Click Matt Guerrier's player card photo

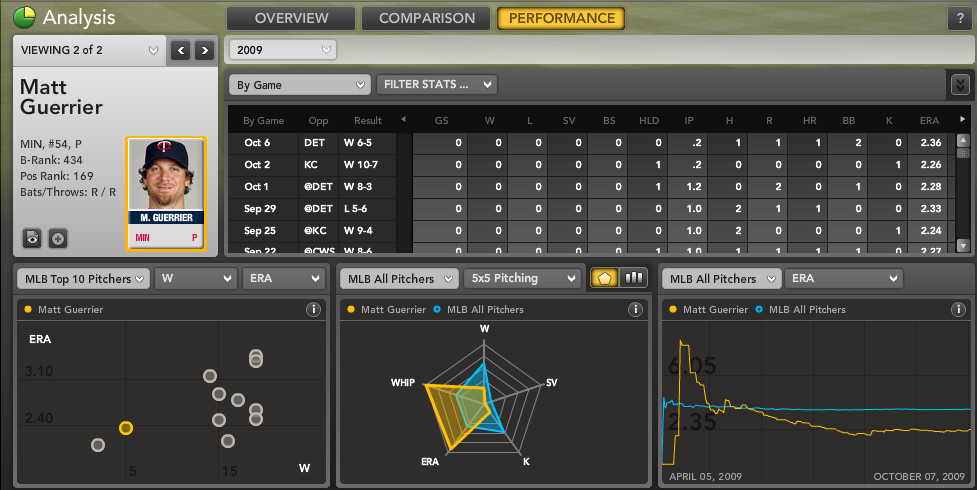coord(165,191)
